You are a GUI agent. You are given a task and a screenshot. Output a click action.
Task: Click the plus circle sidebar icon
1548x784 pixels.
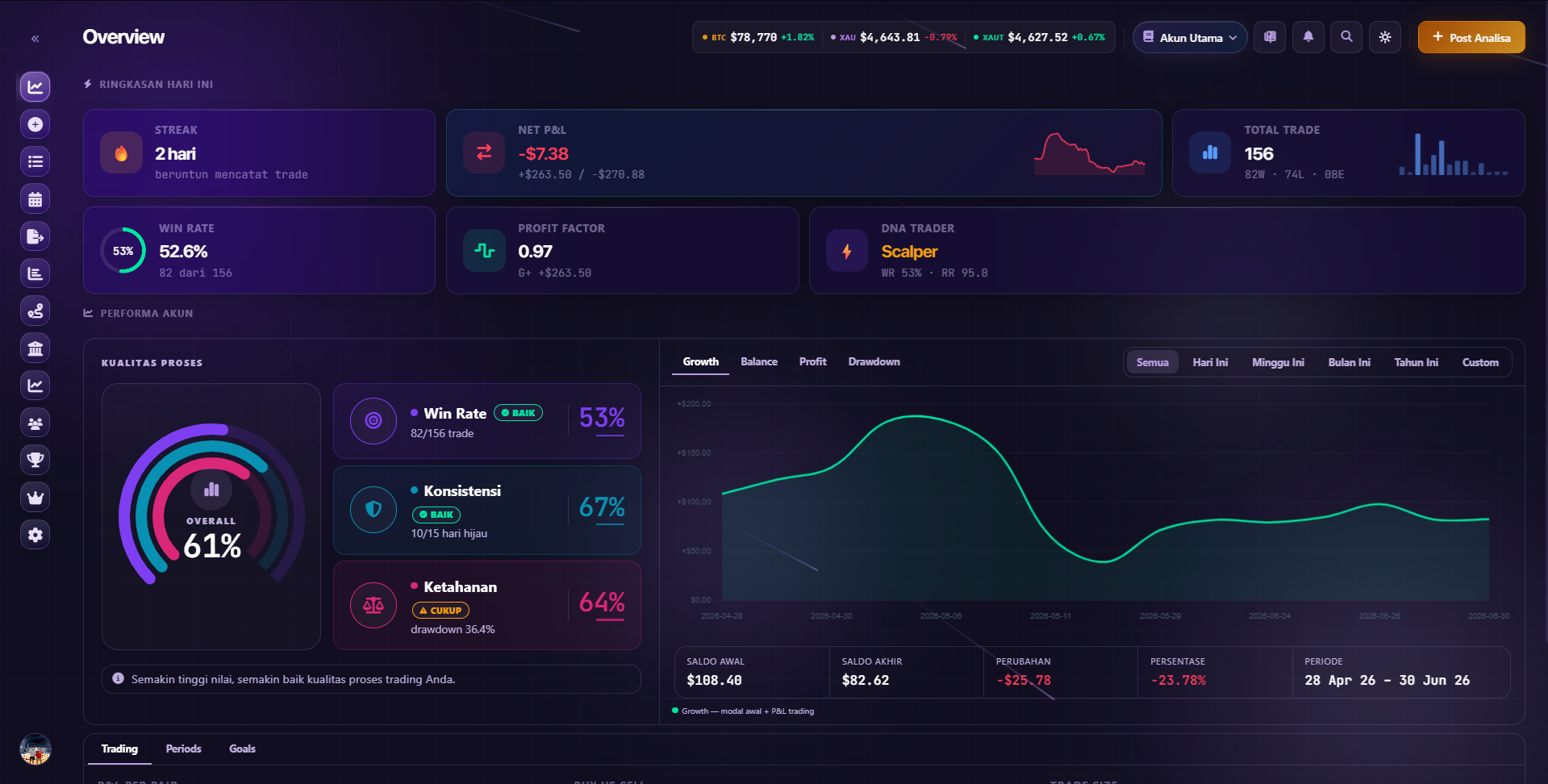pos(35,124)
